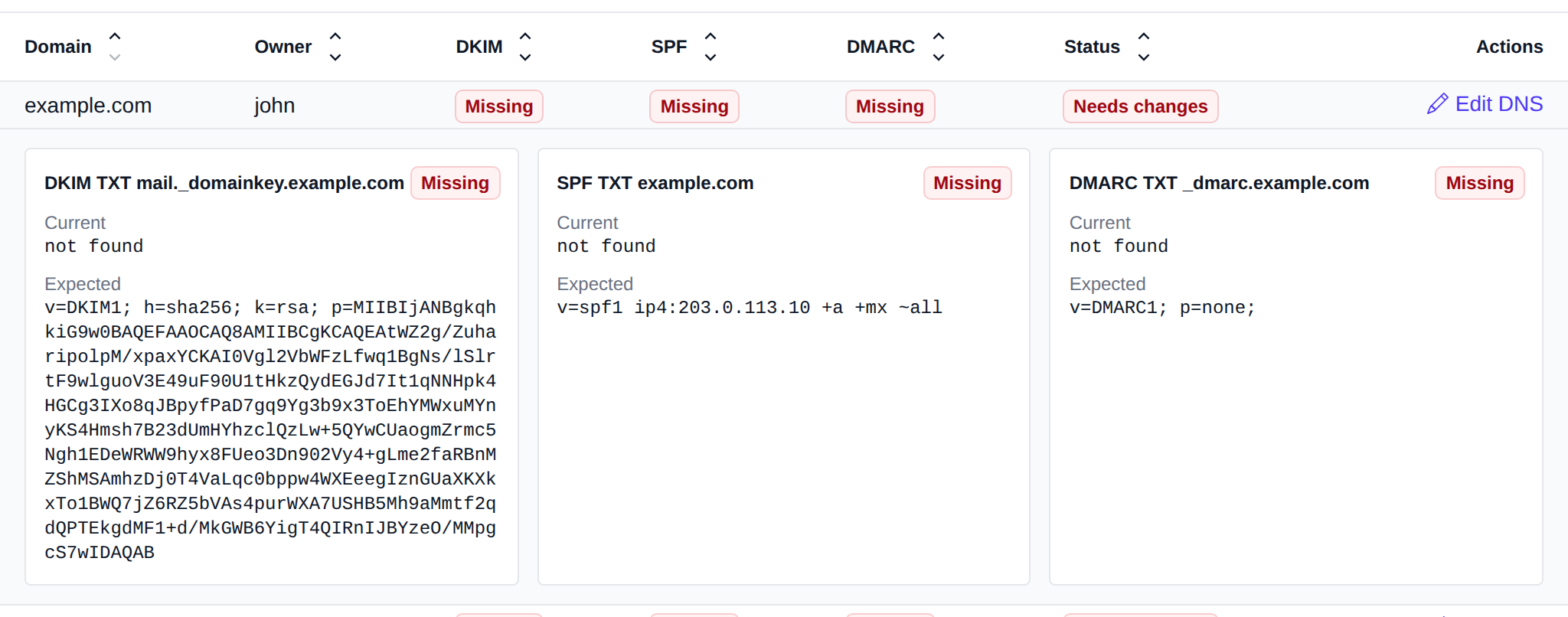Click the pencil icon beside Edit DNS

pyautogui.click(x=1438, y=104)
